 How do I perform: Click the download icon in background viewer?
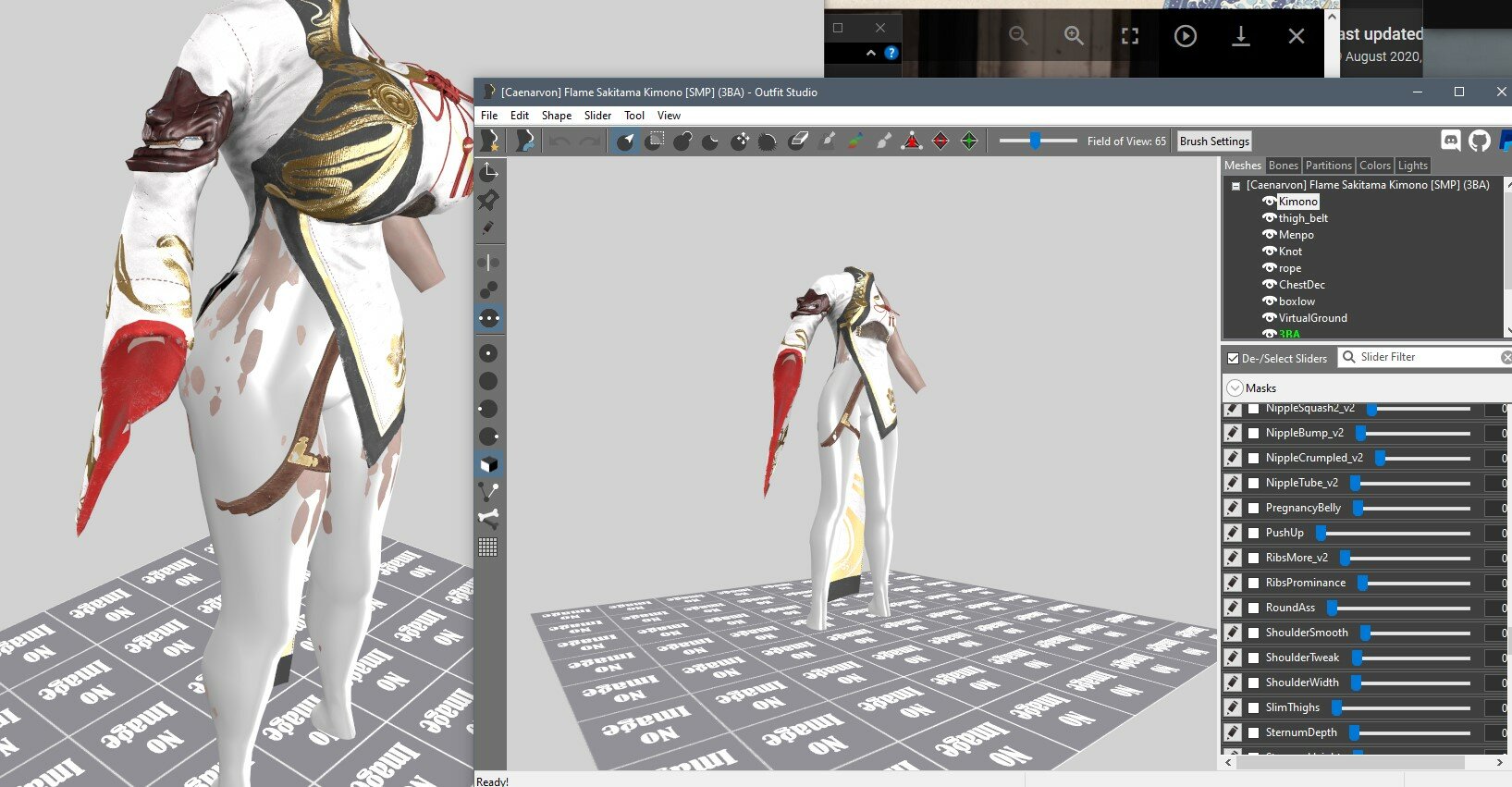(1241, 36)
